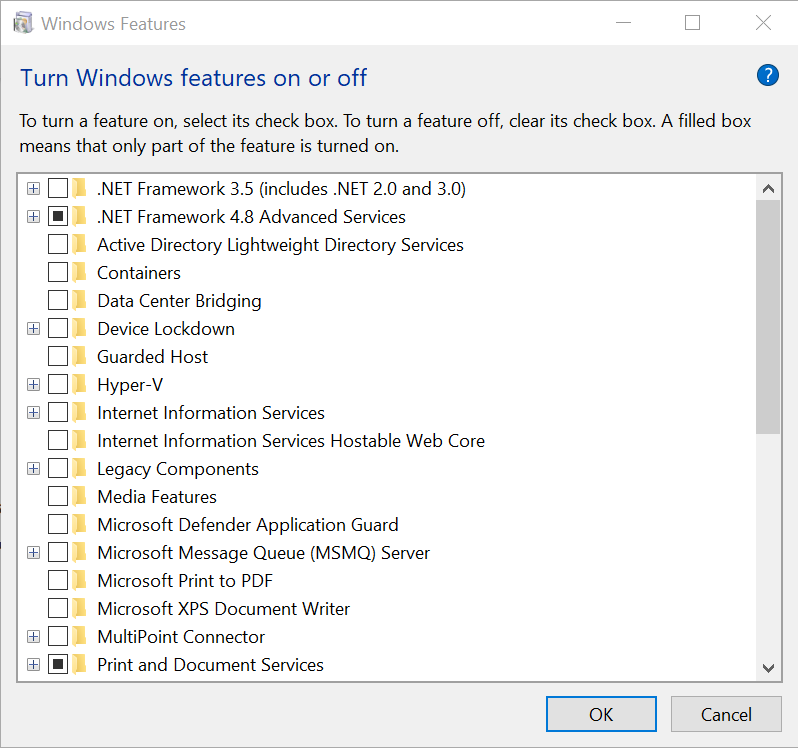Tick the Microsoft Defender Application Guard checkbox
This screenshot has width=798, height=748.
coord(58,525)
